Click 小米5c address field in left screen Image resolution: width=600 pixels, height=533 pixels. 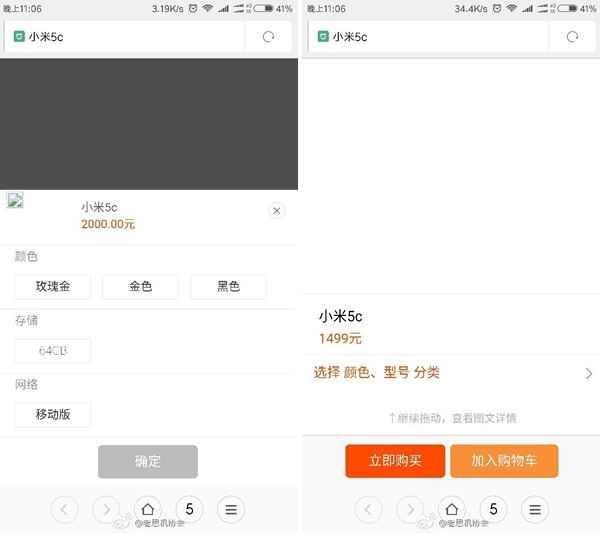[x=124, y=37]
